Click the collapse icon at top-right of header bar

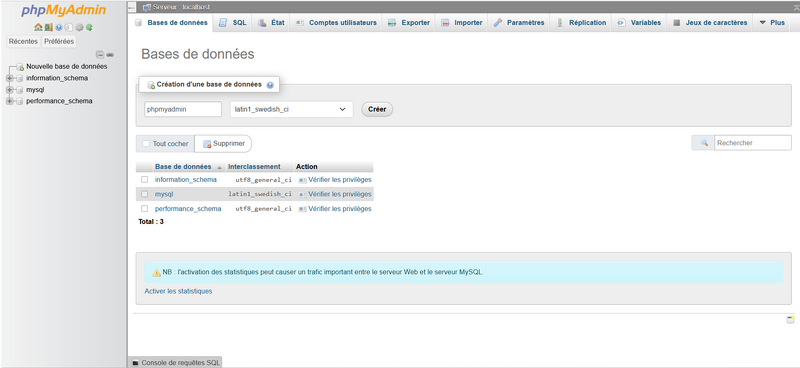796,7
